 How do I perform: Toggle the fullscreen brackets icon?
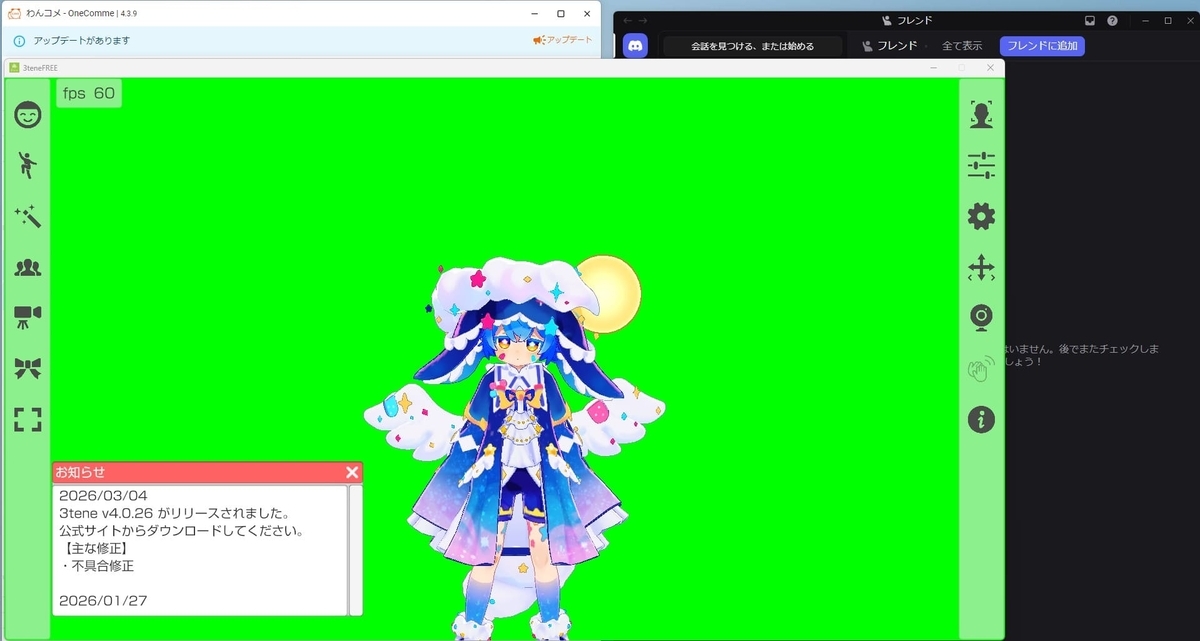(x=28, y=419)
